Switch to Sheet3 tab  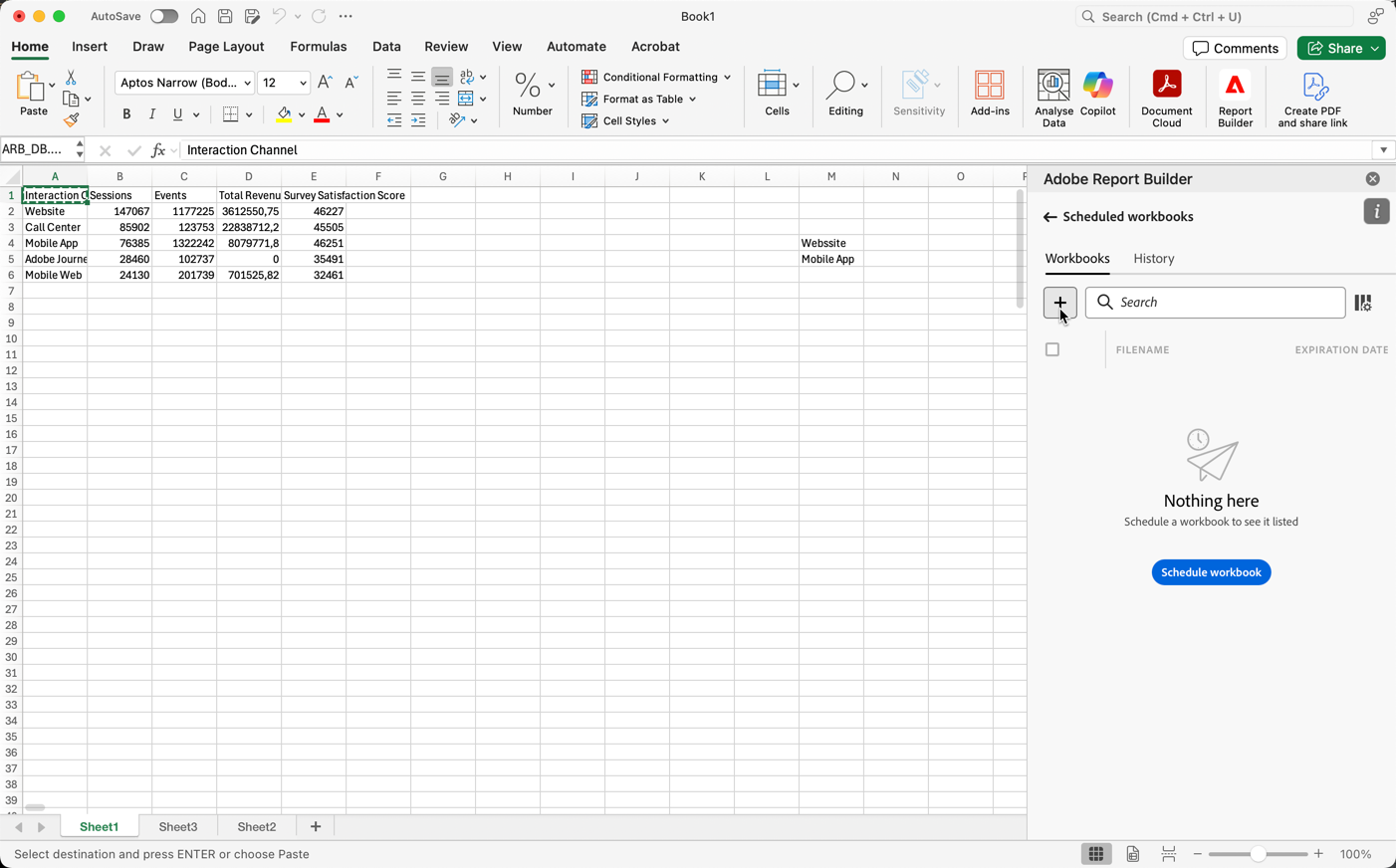click(x=178, y=827)
